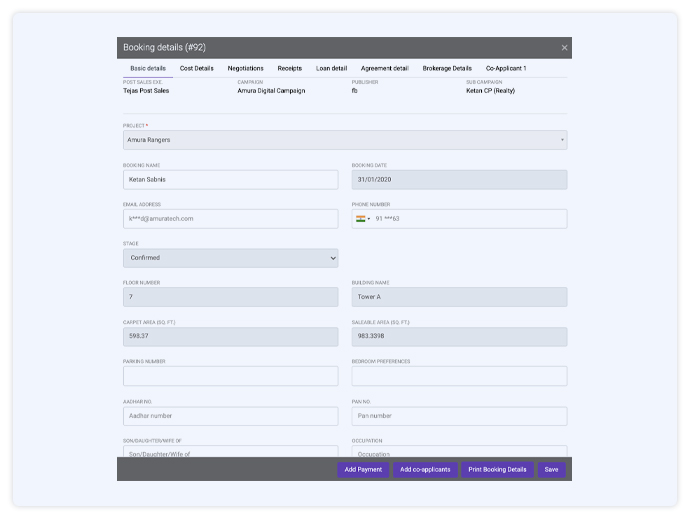Click the Occupation input field

tap(459, 452)
